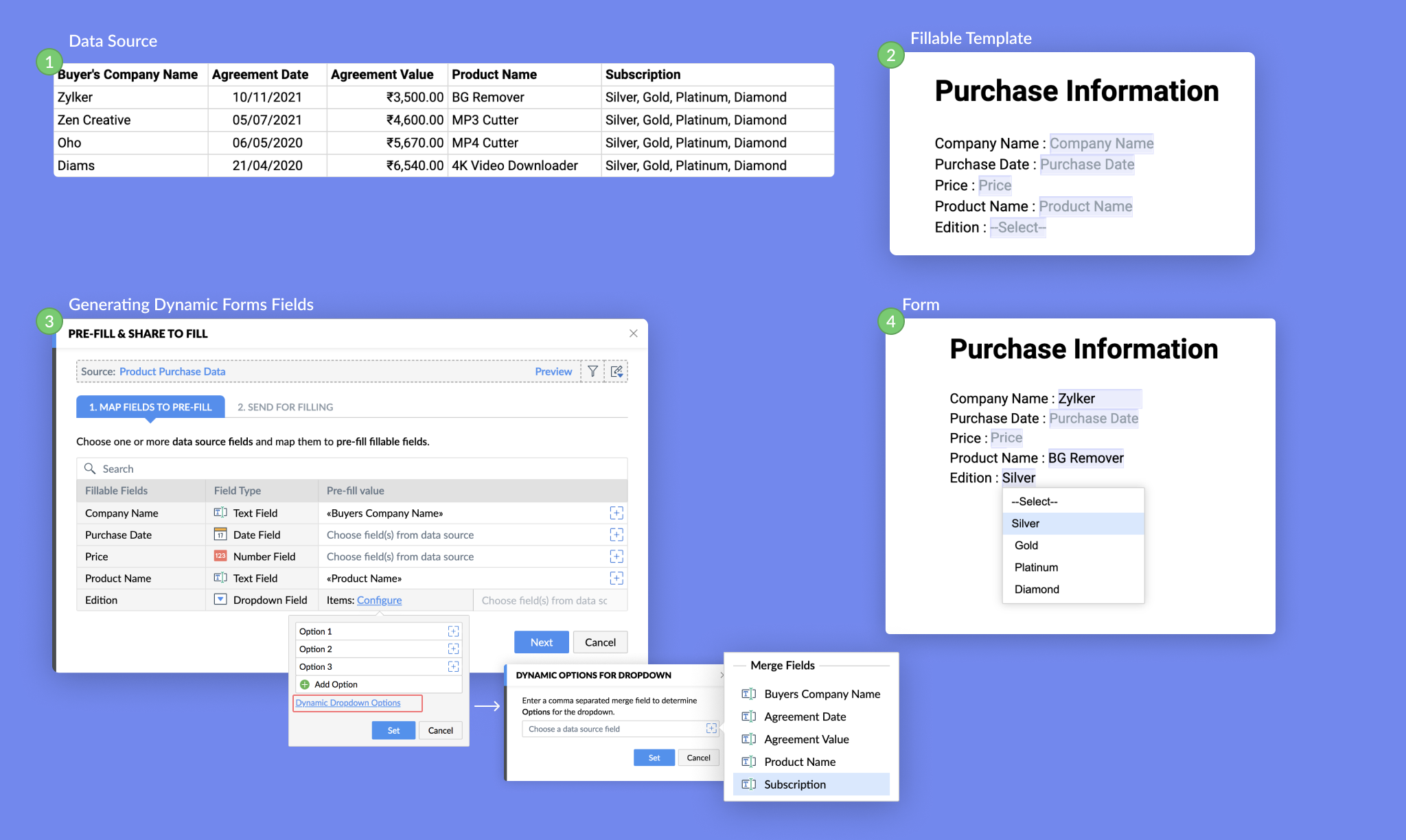Click merge icon in data source field input

point(711,729)
